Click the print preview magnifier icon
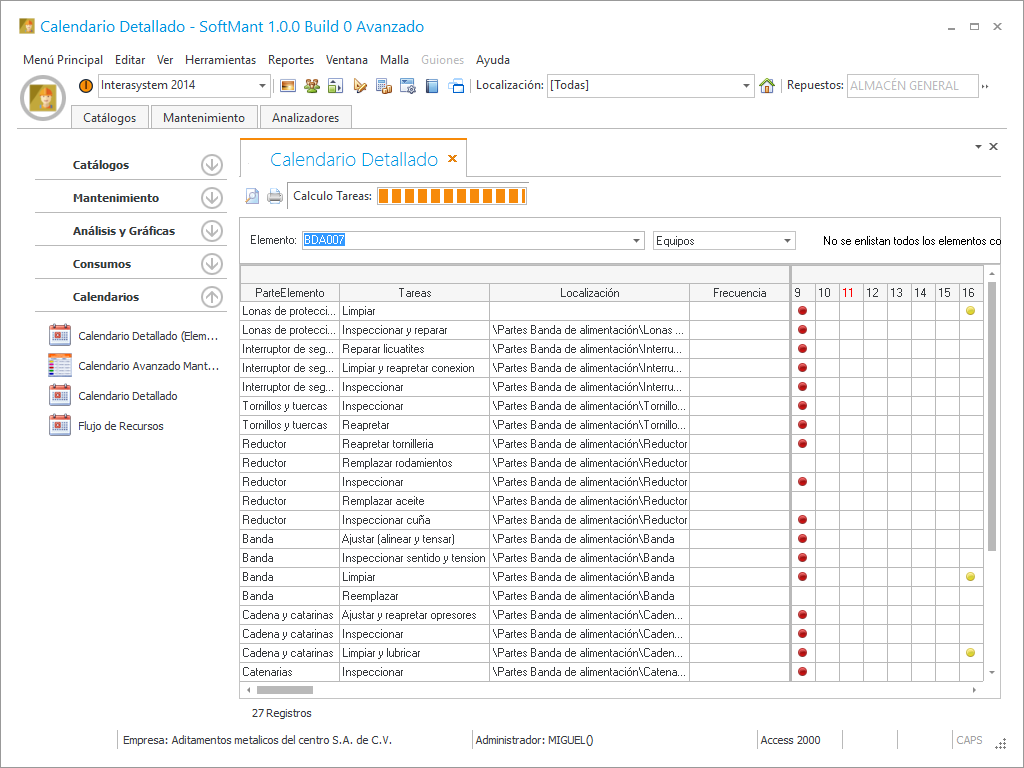 [x=253, y=196]
